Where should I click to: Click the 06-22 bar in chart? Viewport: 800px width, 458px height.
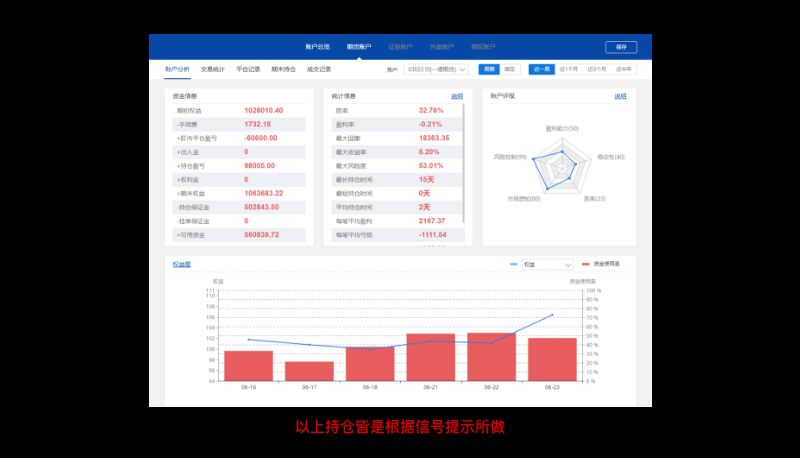click(x=491, y=357)
